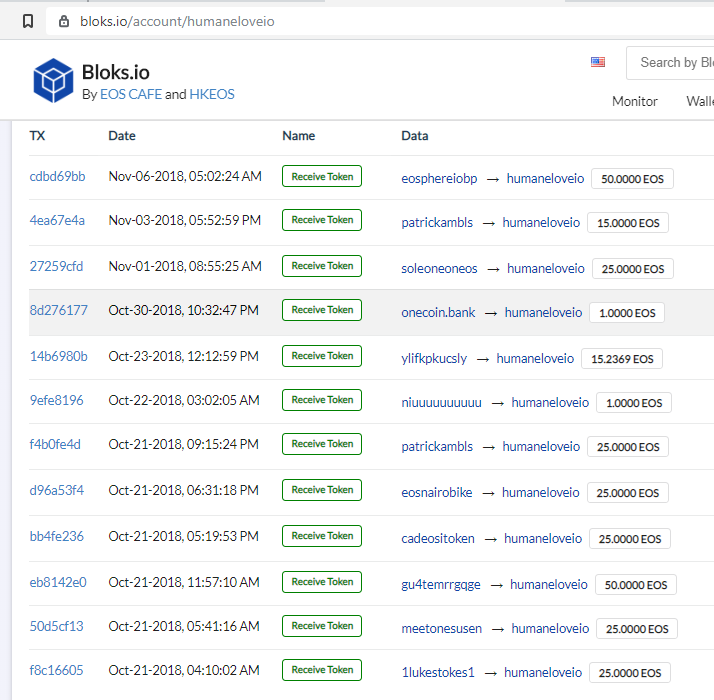714x700 pixels.
Task: Open transaction f4b0fe4d
Action: coord(55,445)
